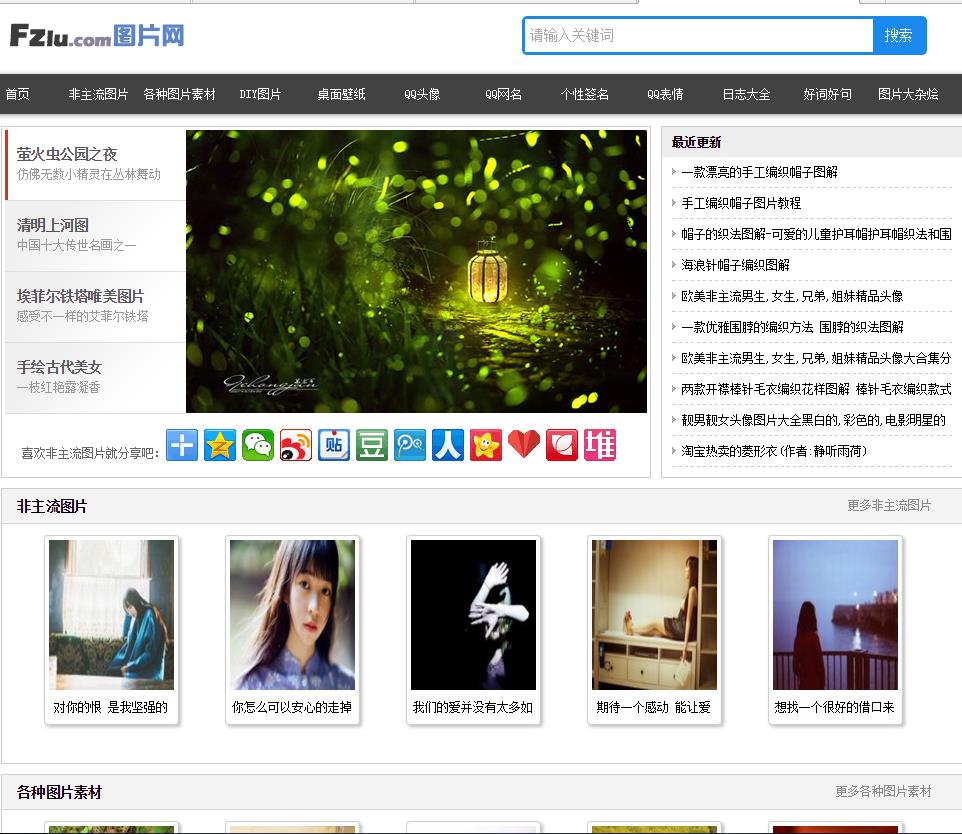Click caption 你怎么可以安心的走掉
962x834 pixels.
[x=292, y=708]
